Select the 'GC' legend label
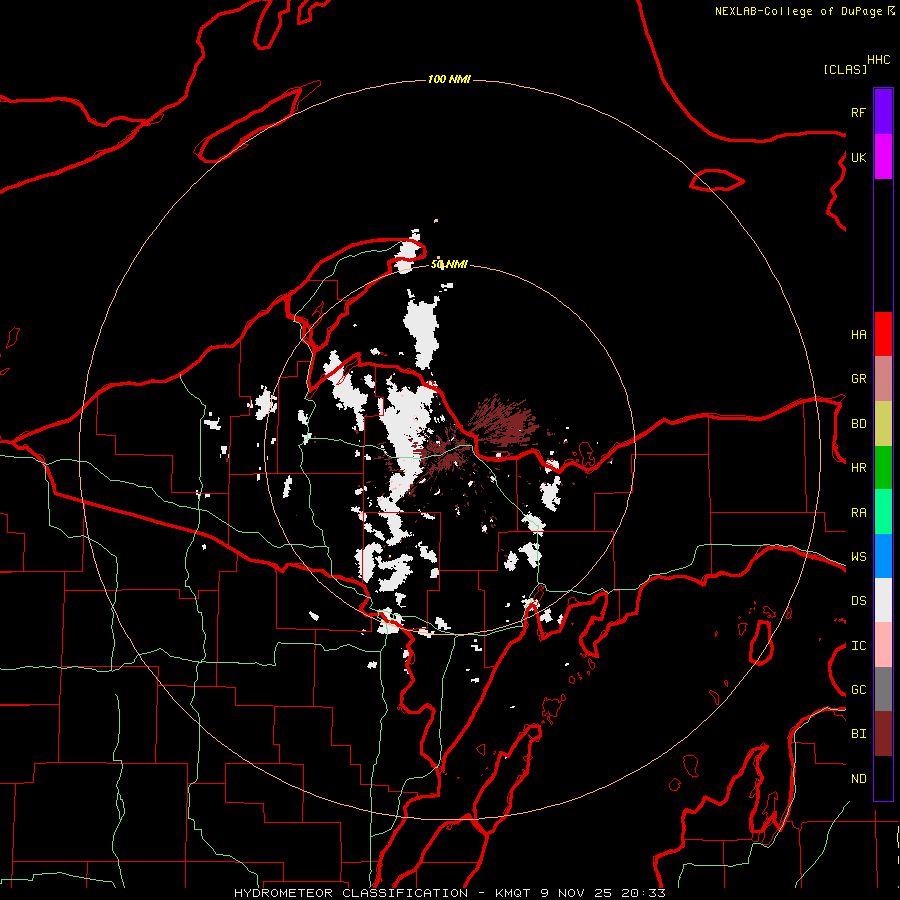The height and width of the screenshot is (900, 900). pos(858,690)
